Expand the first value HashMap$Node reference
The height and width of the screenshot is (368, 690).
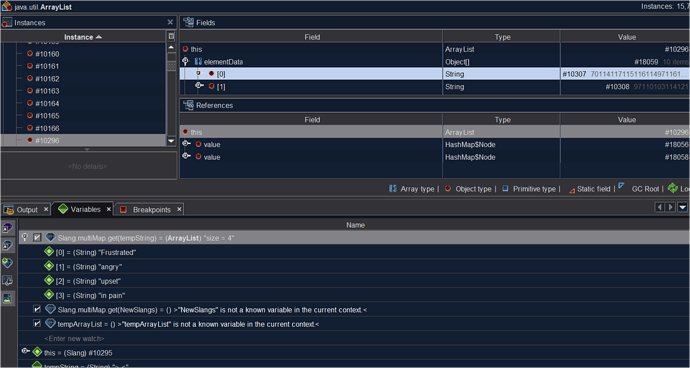pos(186,144)
